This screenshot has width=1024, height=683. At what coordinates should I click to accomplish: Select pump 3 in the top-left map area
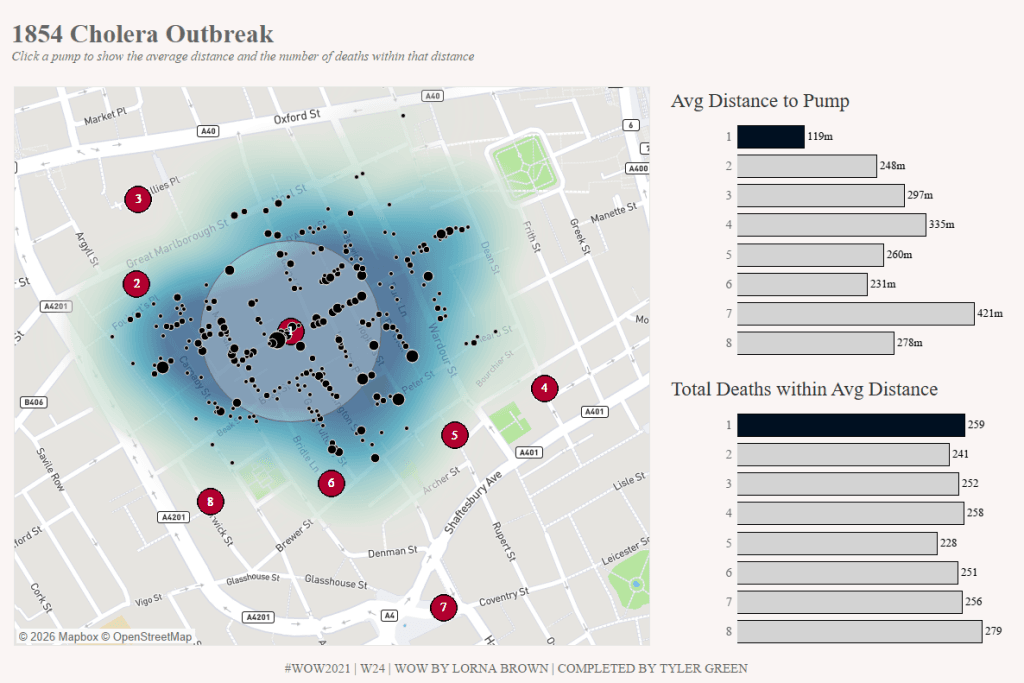pyautogui.click(x=137, y=199)
